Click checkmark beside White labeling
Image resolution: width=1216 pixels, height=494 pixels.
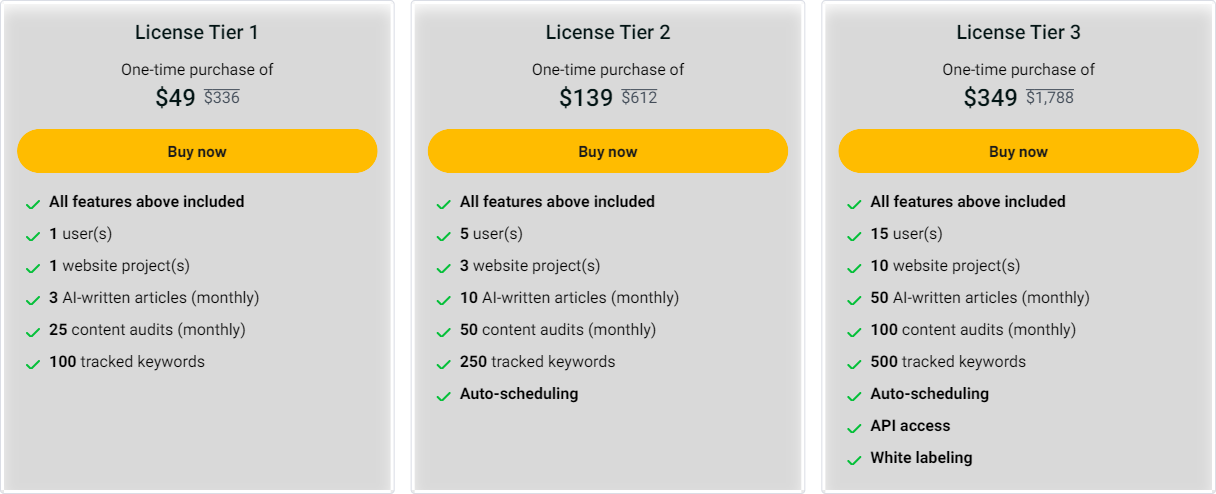(854, 461)
